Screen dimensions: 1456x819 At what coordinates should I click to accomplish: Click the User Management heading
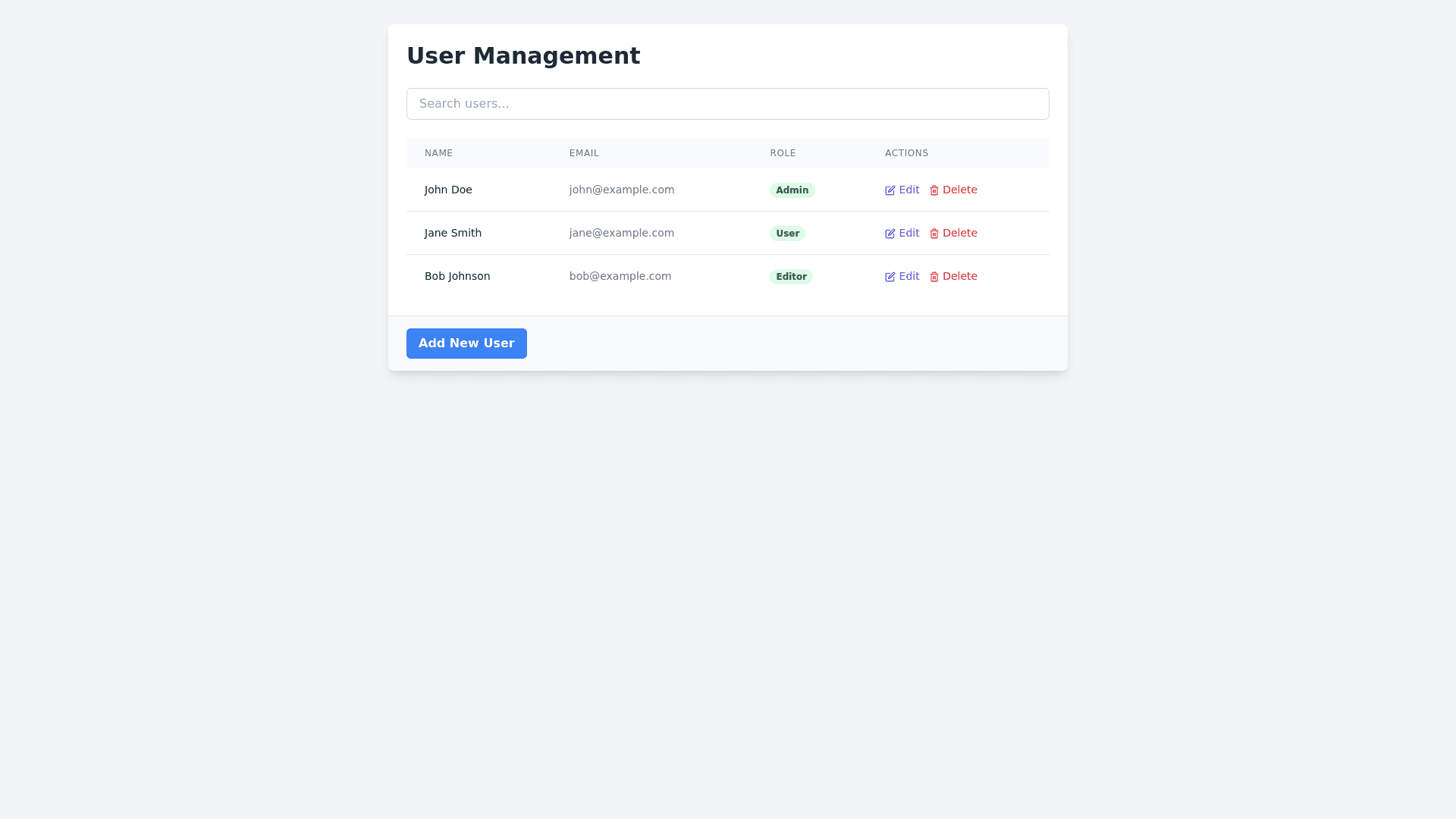(523, 56)
